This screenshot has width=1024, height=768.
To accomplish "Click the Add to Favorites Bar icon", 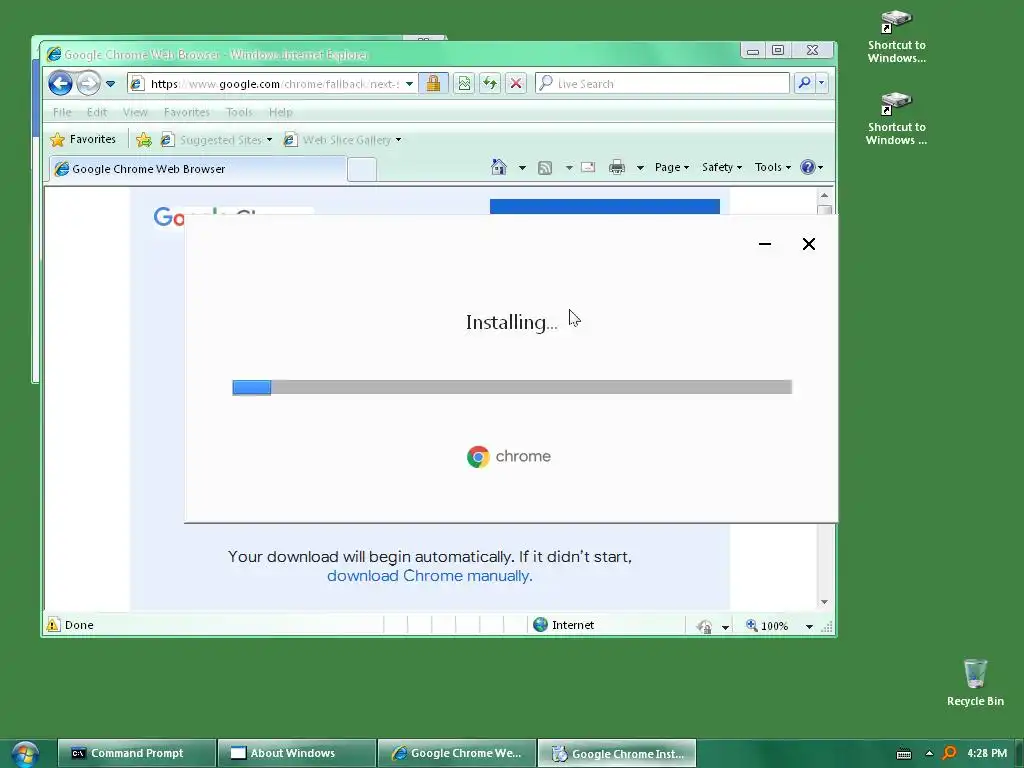I will 144,140.
